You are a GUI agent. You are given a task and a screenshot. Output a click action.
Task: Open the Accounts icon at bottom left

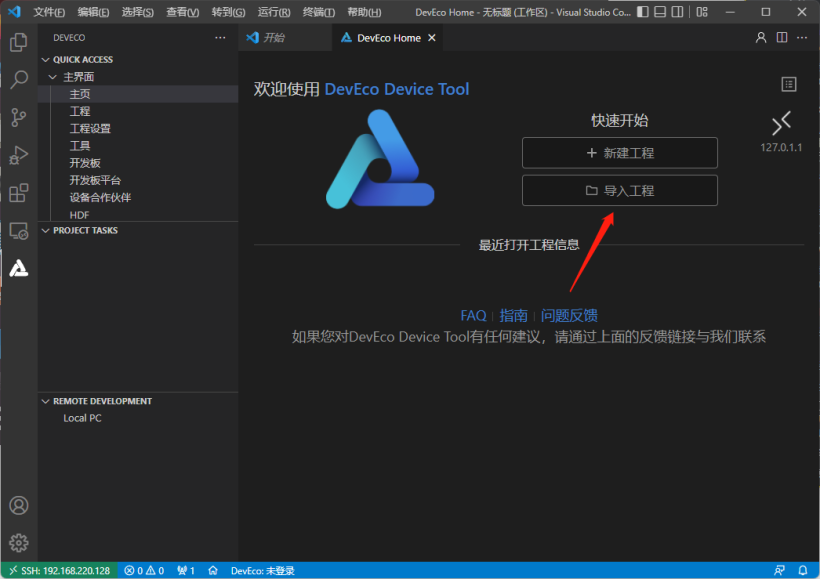pos(18,506)
